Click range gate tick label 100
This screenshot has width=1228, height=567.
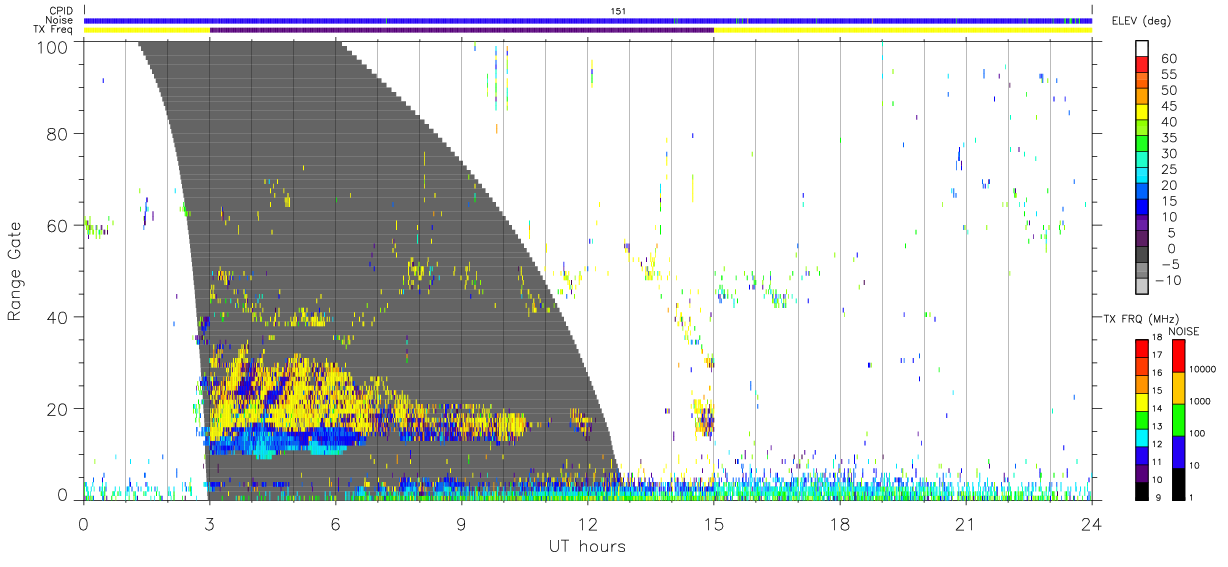(x=51, y=46)
